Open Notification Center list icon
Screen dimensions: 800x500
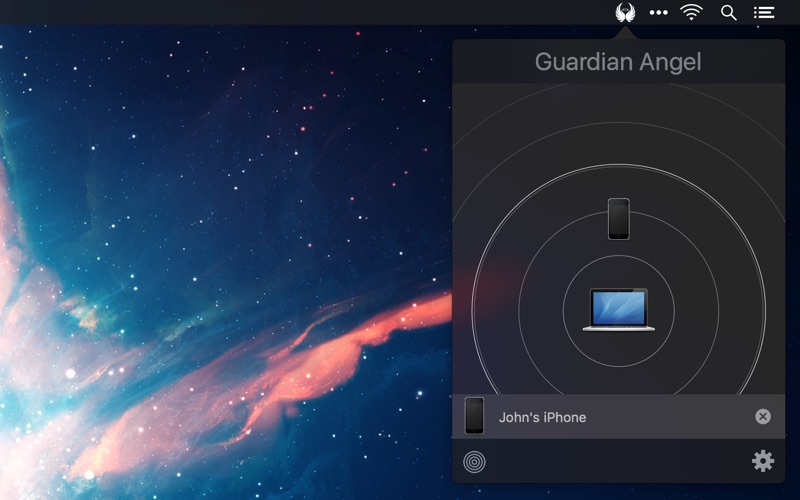[x=764, y=12]
